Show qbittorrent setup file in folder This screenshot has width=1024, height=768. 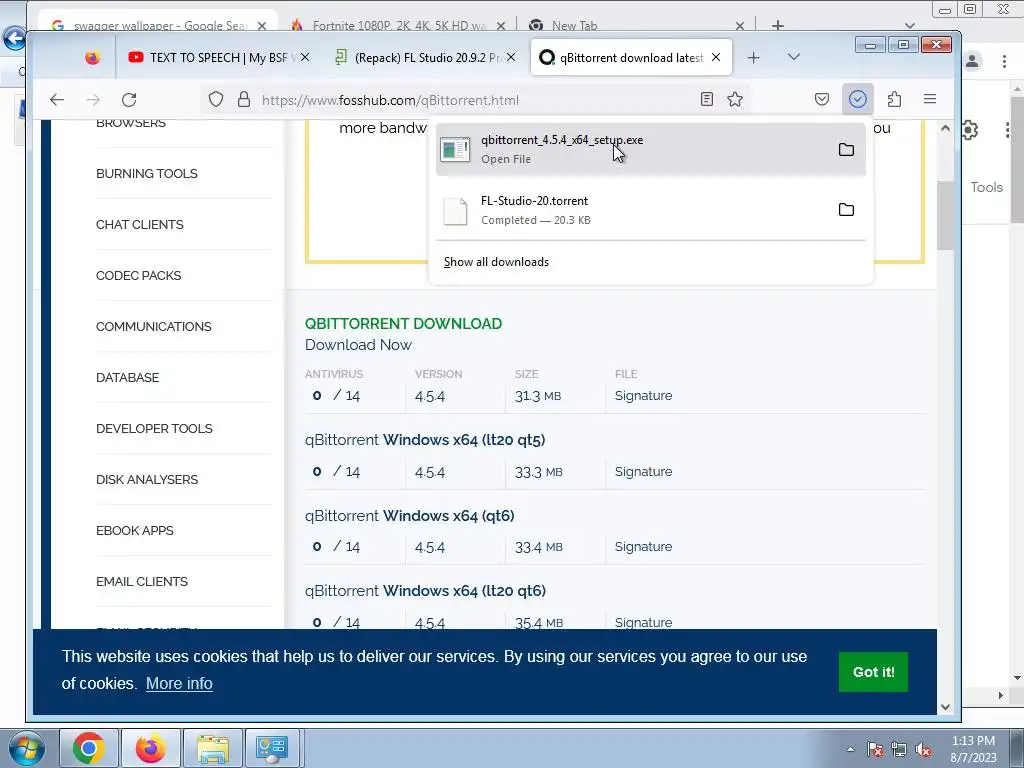coord(846,150)
